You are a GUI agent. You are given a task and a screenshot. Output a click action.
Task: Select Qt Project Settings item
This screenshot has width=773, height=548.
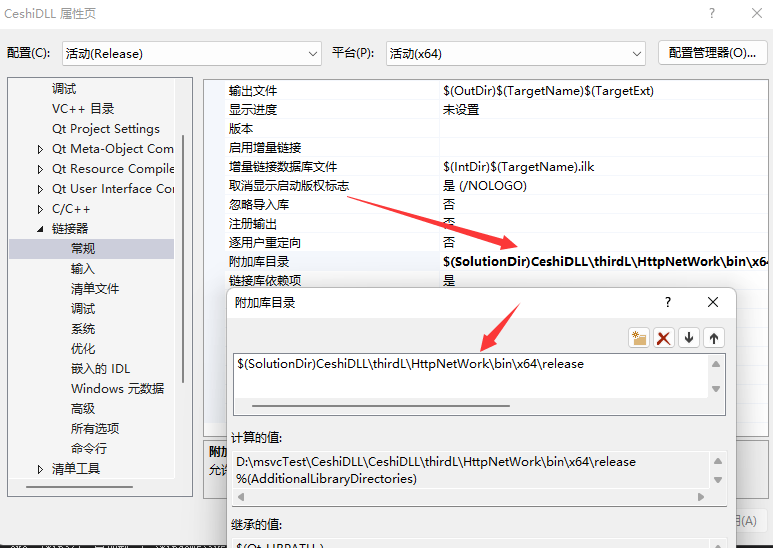(106, 129)
